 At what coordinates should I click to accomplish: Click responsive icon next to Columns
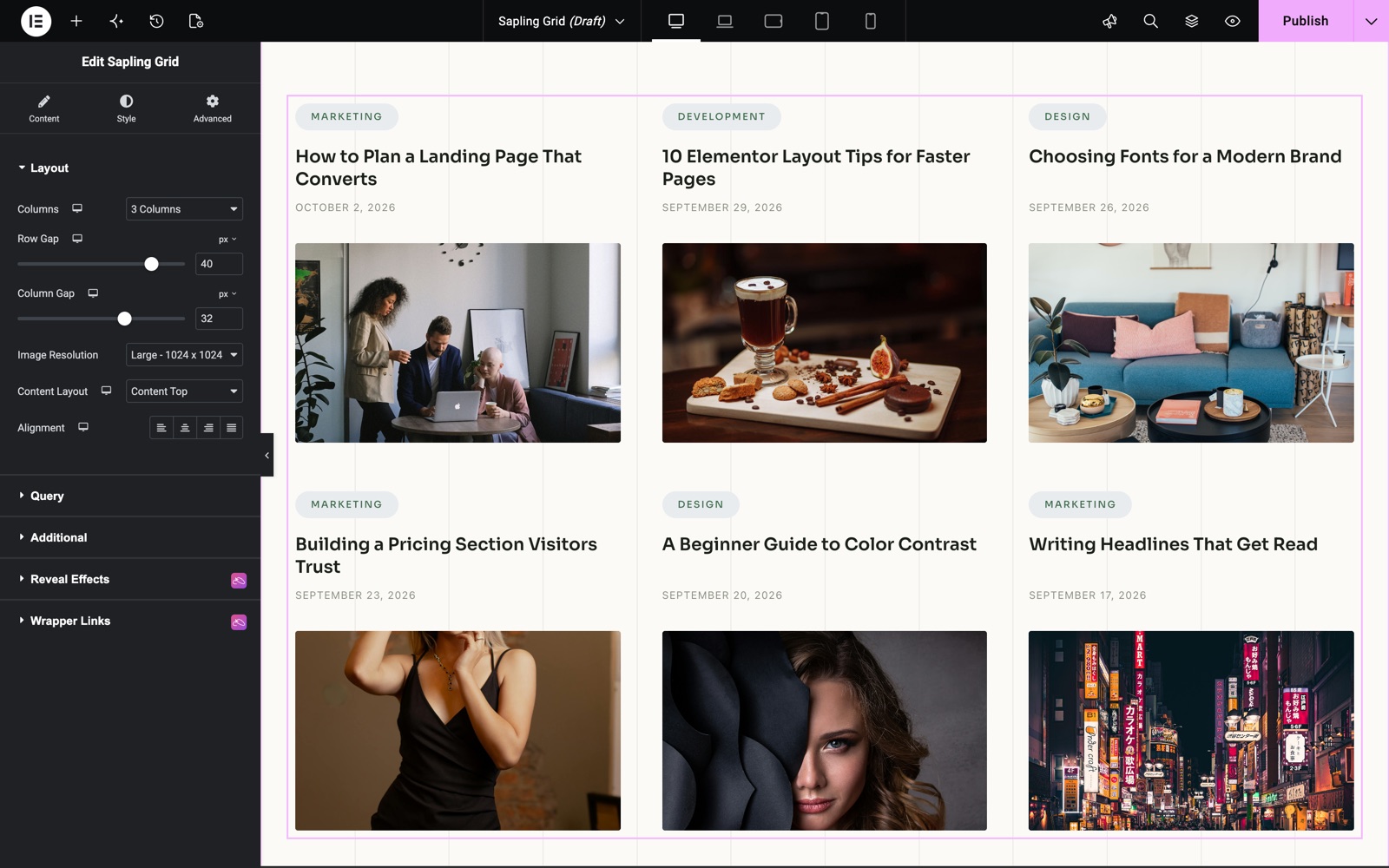[77, 208]
